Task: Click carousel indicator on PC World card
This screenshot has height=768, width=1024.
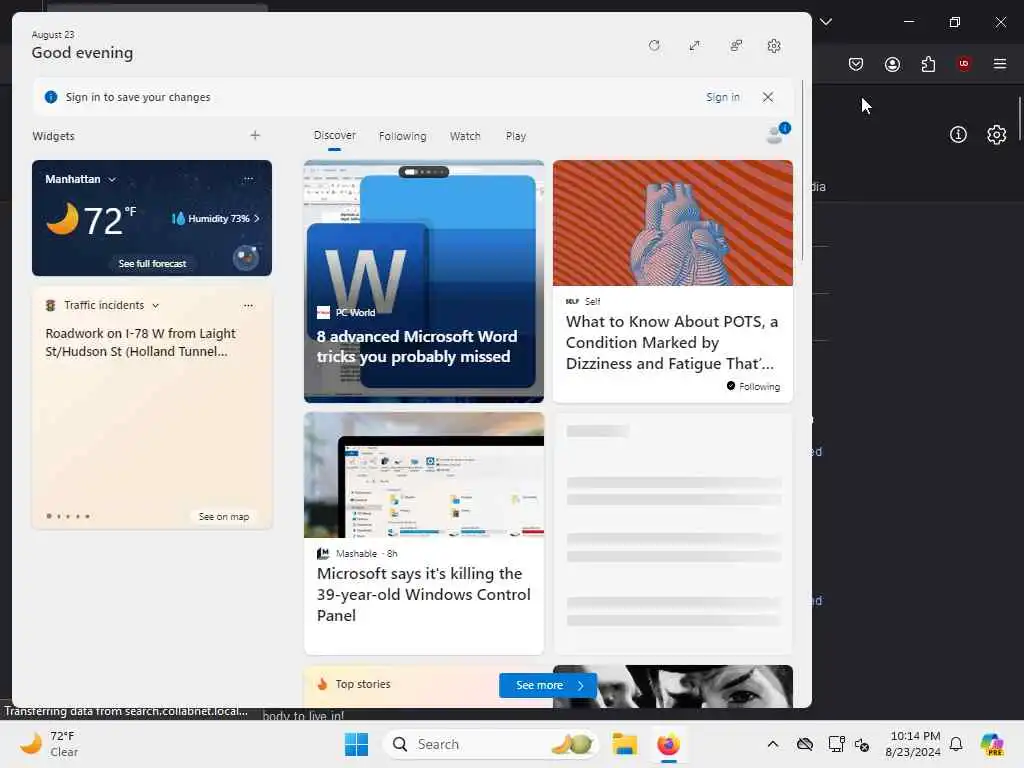Action: point(424,172)
